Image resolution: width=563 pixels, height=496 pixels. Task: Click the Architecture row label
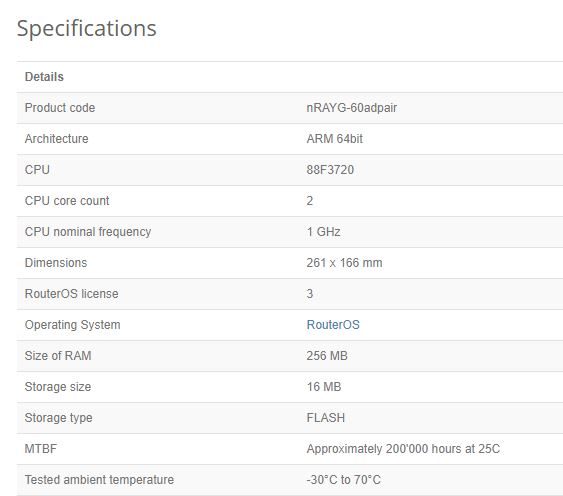click(x=56, y=139)
